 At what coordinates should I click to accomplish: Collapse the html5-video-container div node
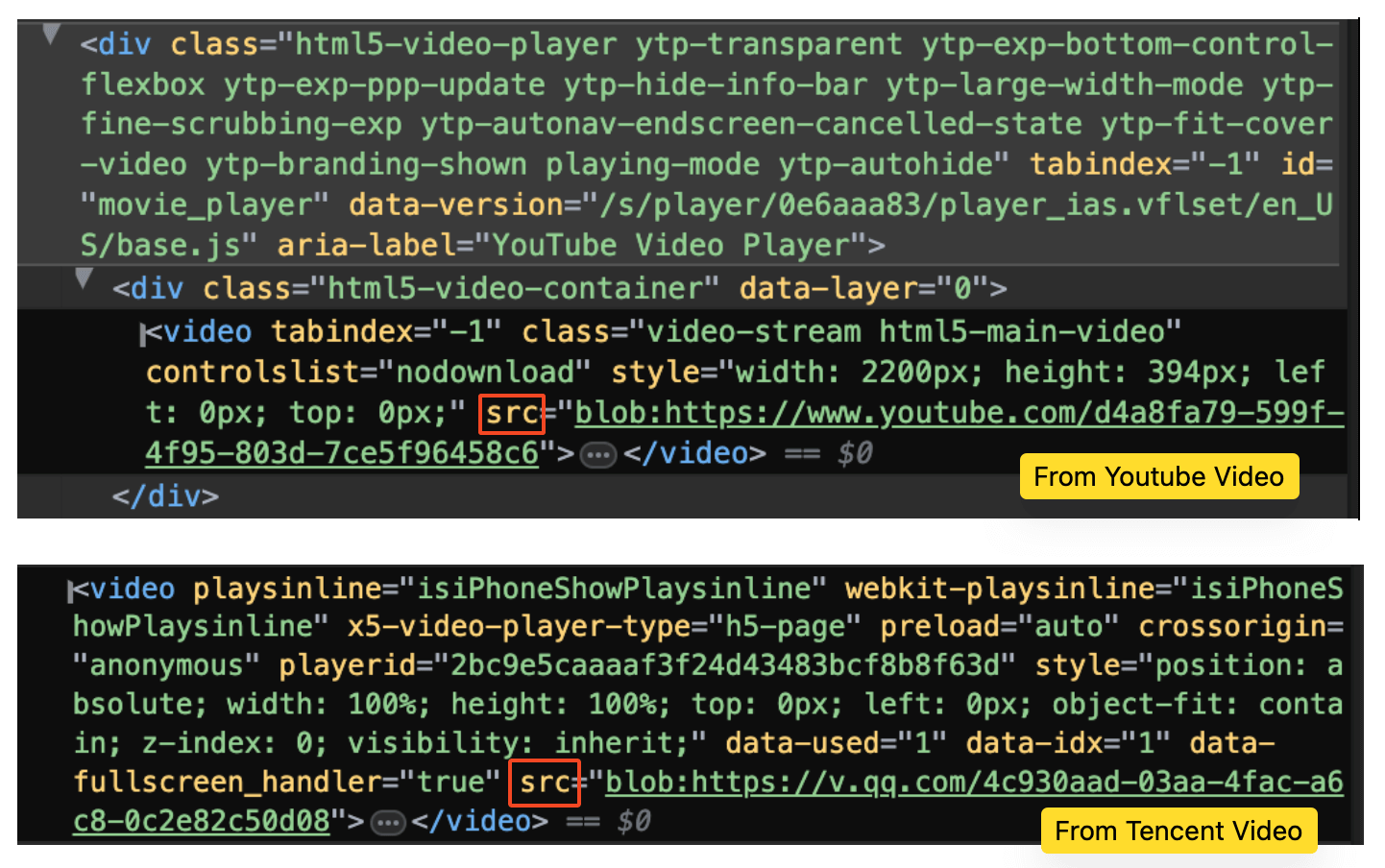85,279
